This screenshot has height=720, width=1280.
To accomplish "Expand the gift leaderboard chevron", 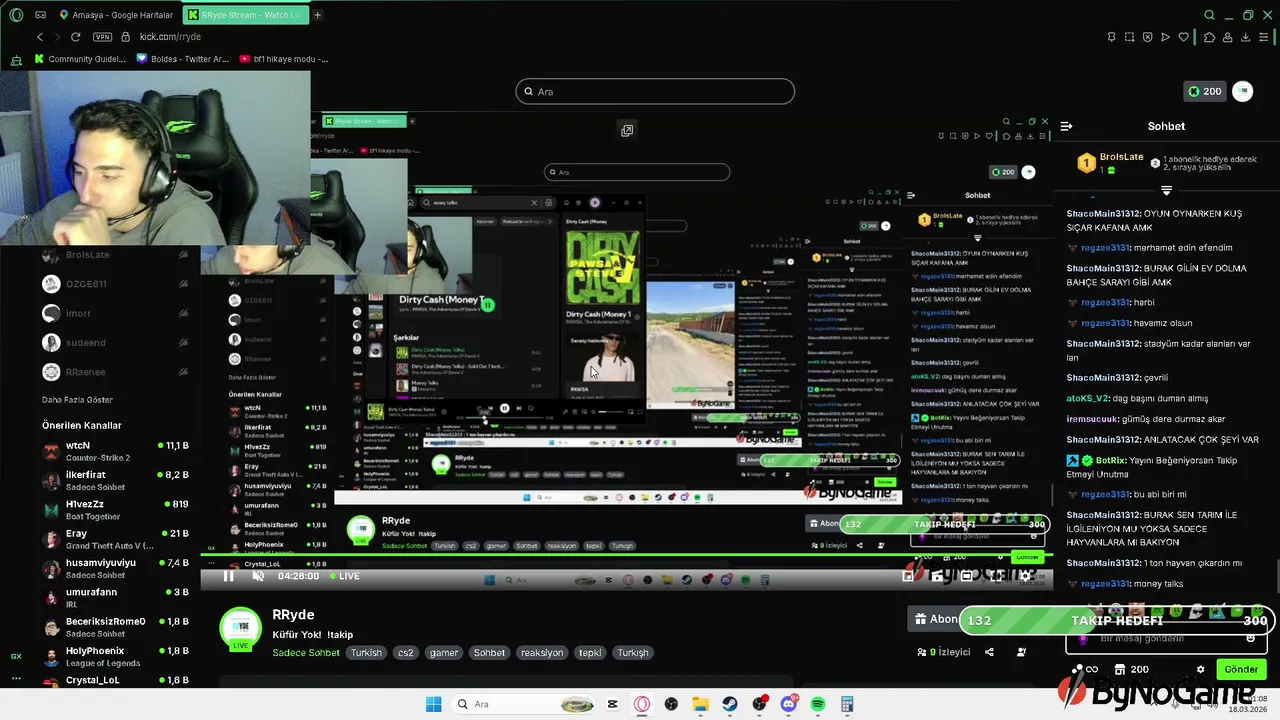I will coord(1166,190).
